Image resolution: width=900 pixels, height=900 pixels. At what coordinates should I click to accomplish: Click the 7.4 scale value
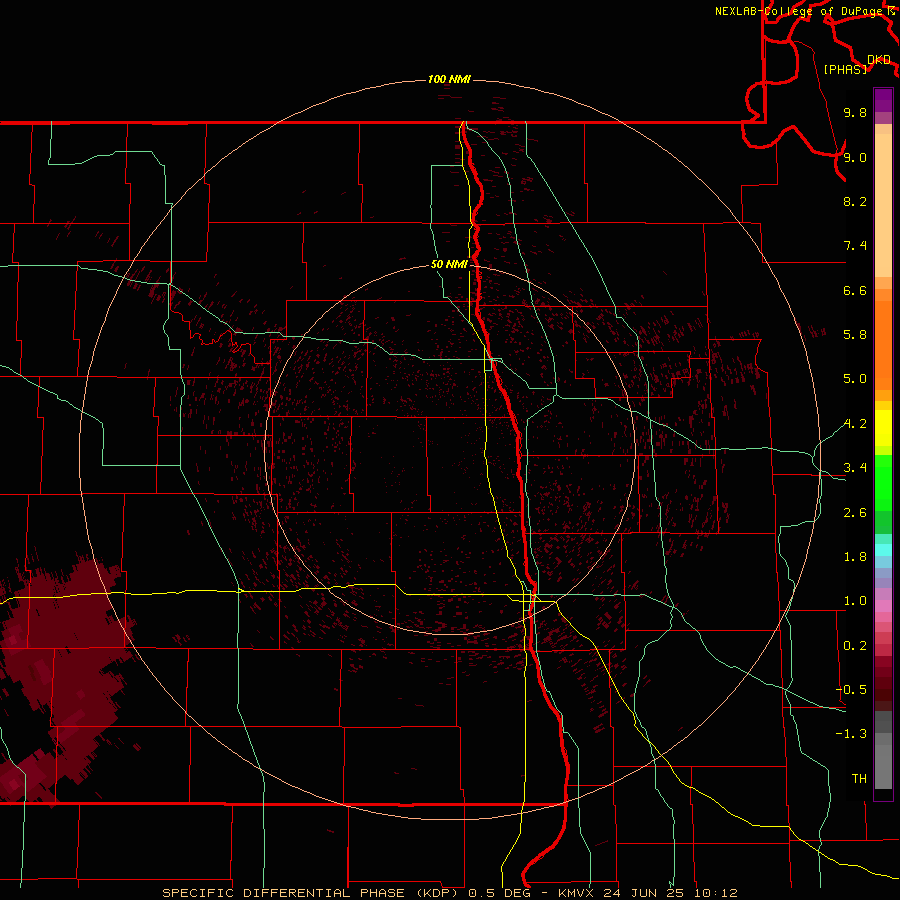click(855, 246)
